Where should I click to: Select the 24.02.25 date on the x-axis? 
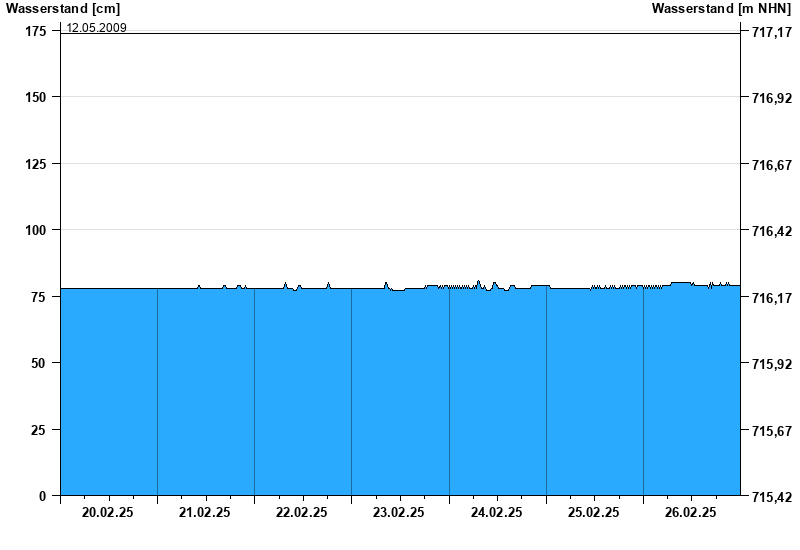click(x=497, y=512)
